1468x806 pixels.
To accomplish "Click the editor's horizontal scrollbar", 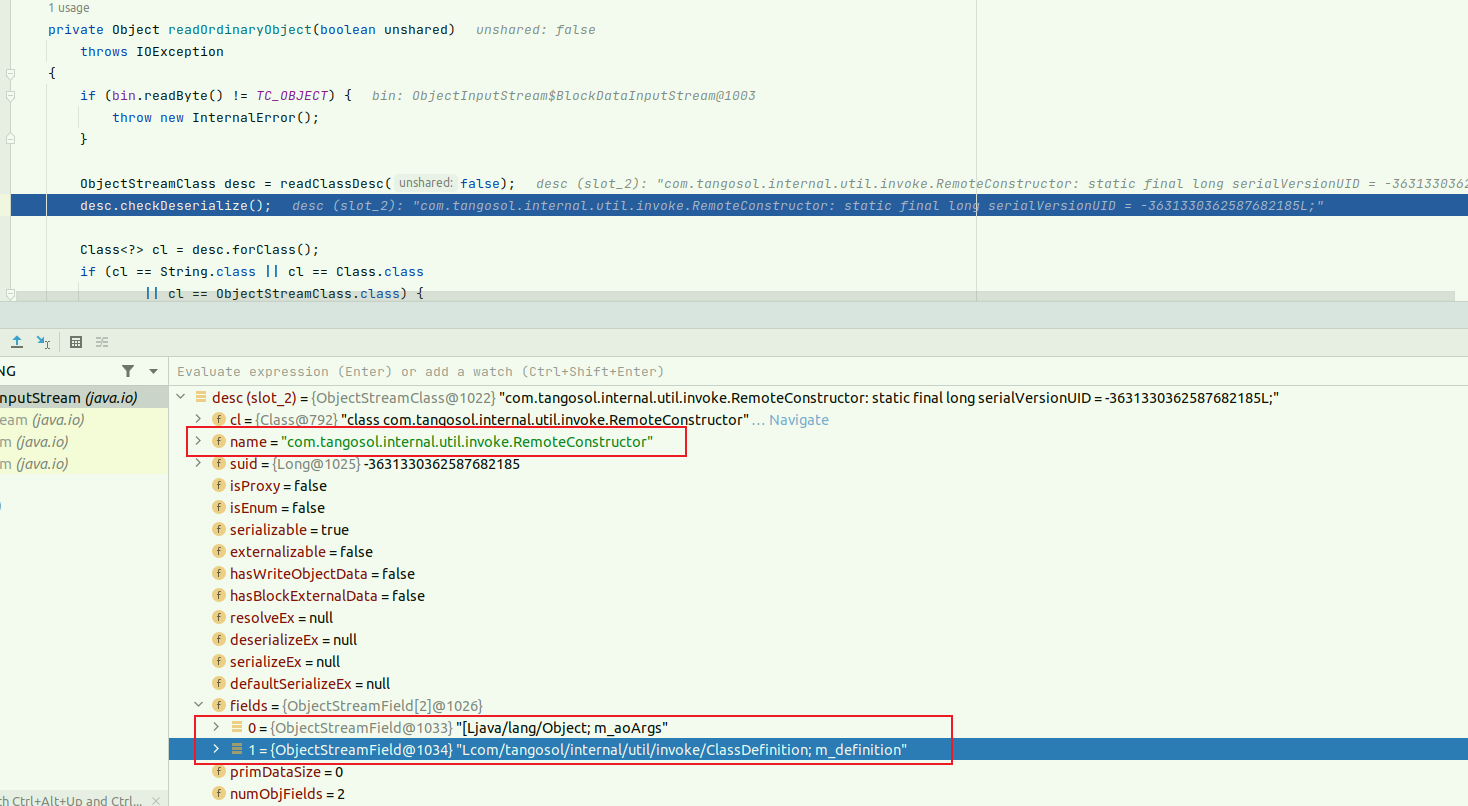I will click(735, 297).
